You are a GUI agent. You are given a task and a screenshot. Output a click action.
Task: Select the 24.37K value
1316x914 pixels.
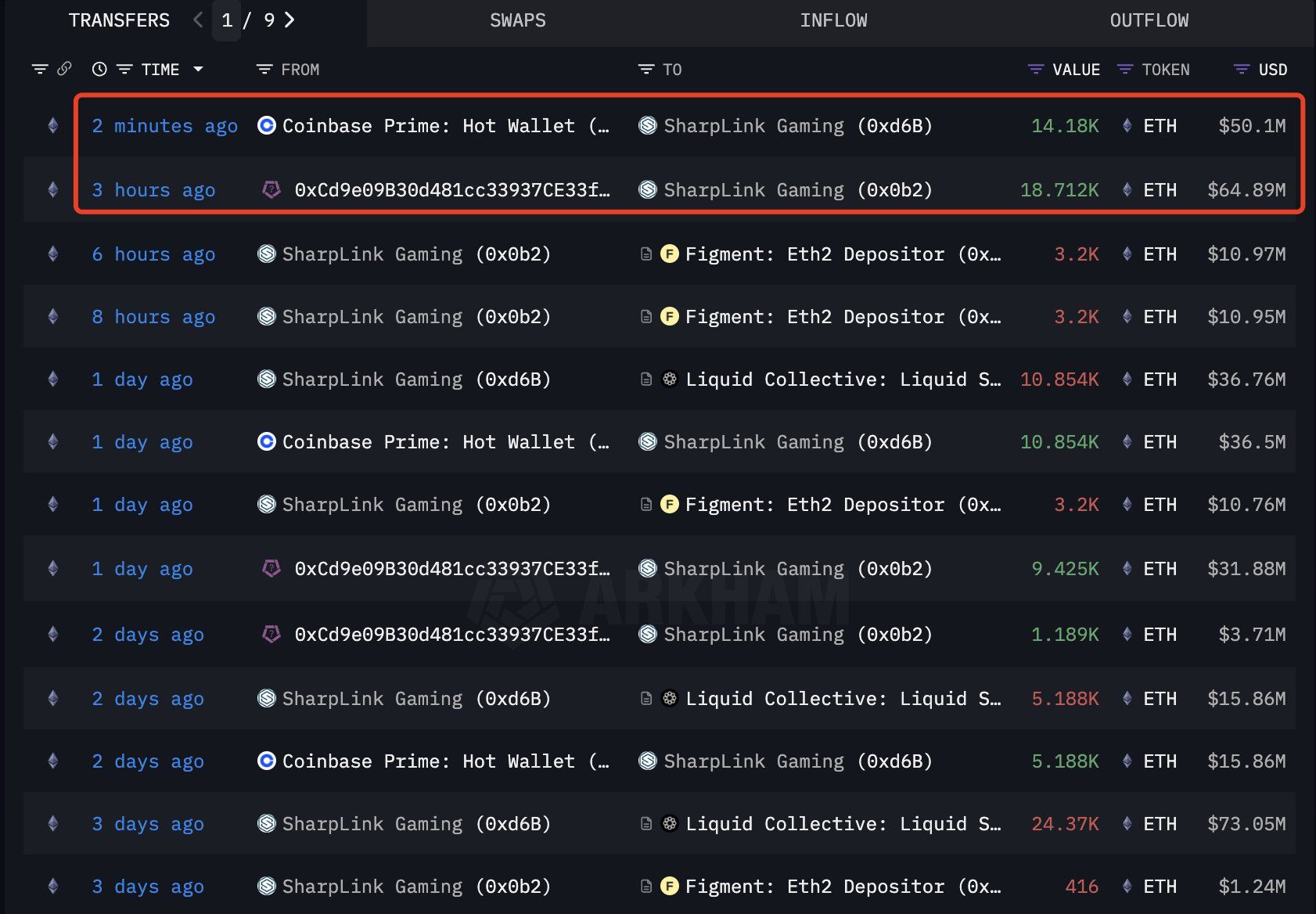(1065, 824)
